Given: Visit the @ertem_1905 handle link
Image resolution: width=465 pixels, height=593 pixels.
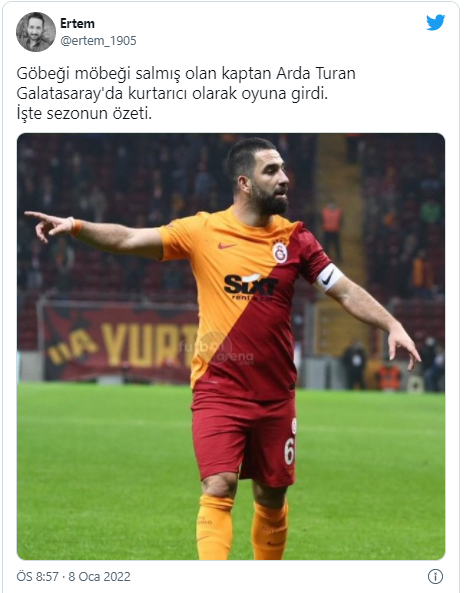Looking at the screenshot, I should tap(98, 40).
